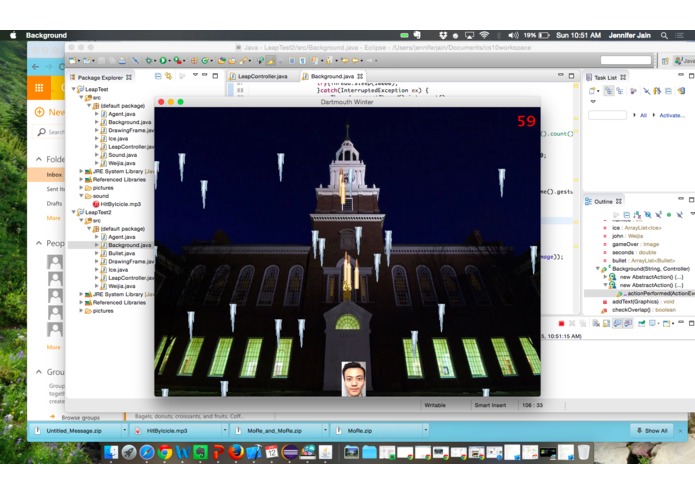Click the Open Type icon in Eclipse toolbar

tap(222, 60)
